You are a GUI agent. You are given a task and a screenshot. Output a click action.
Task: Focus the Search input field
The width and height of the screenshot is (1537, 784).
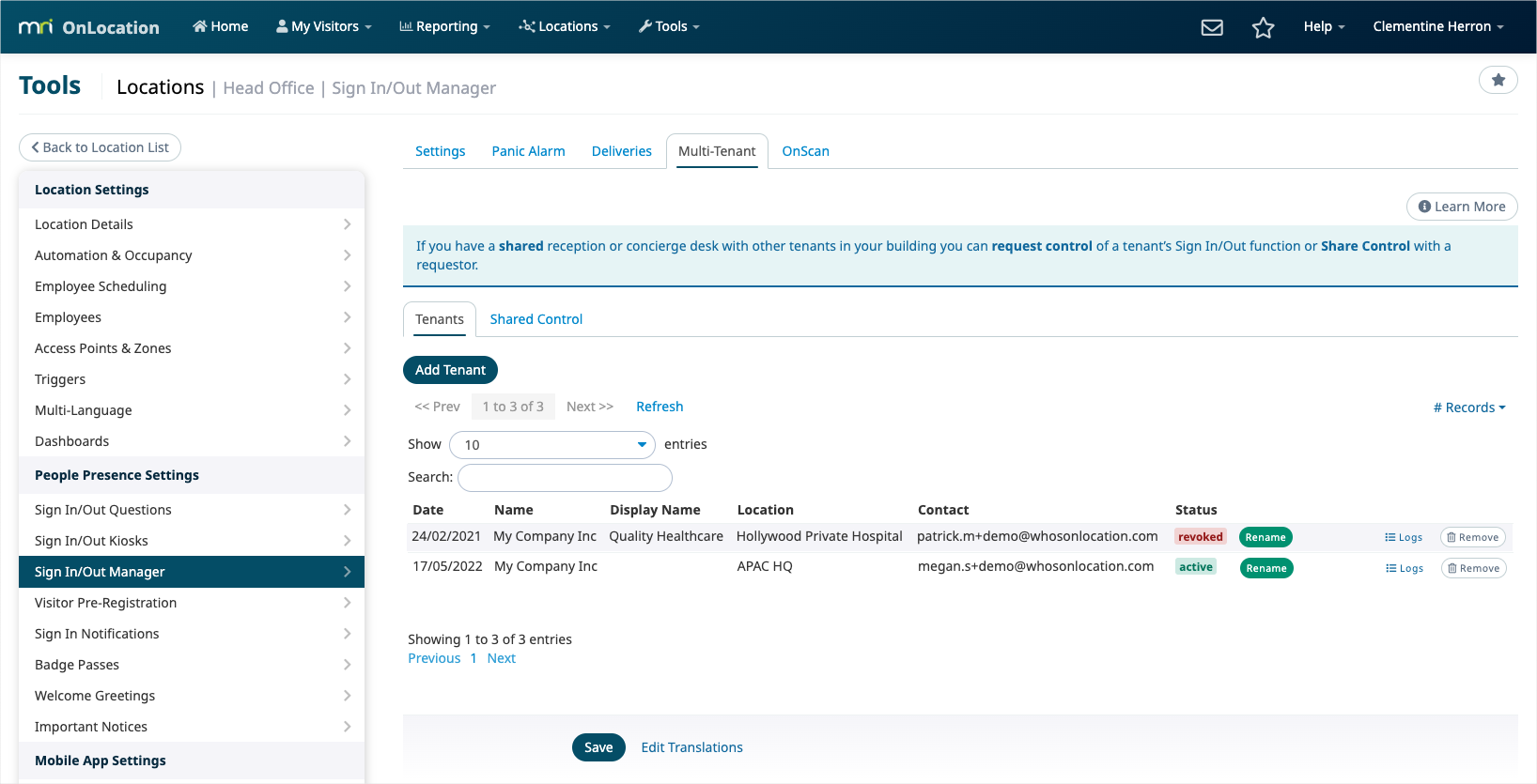[x=565, y=478]
